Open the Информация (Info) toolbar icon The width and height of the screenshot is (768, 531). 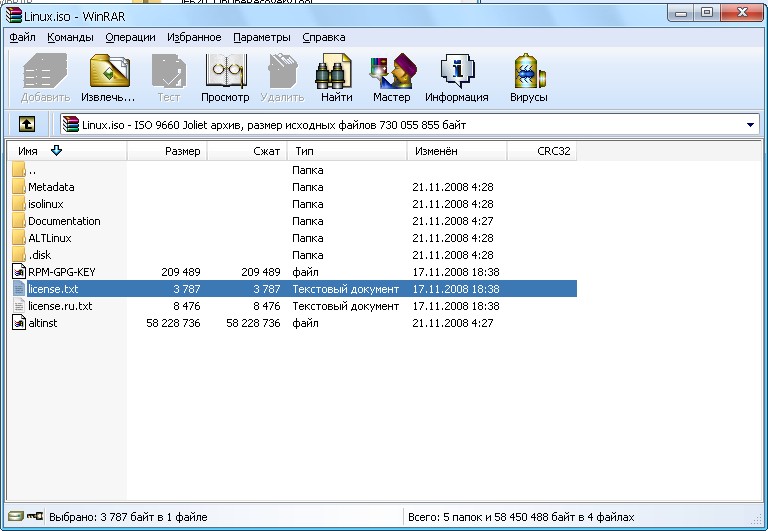(456, 78)
